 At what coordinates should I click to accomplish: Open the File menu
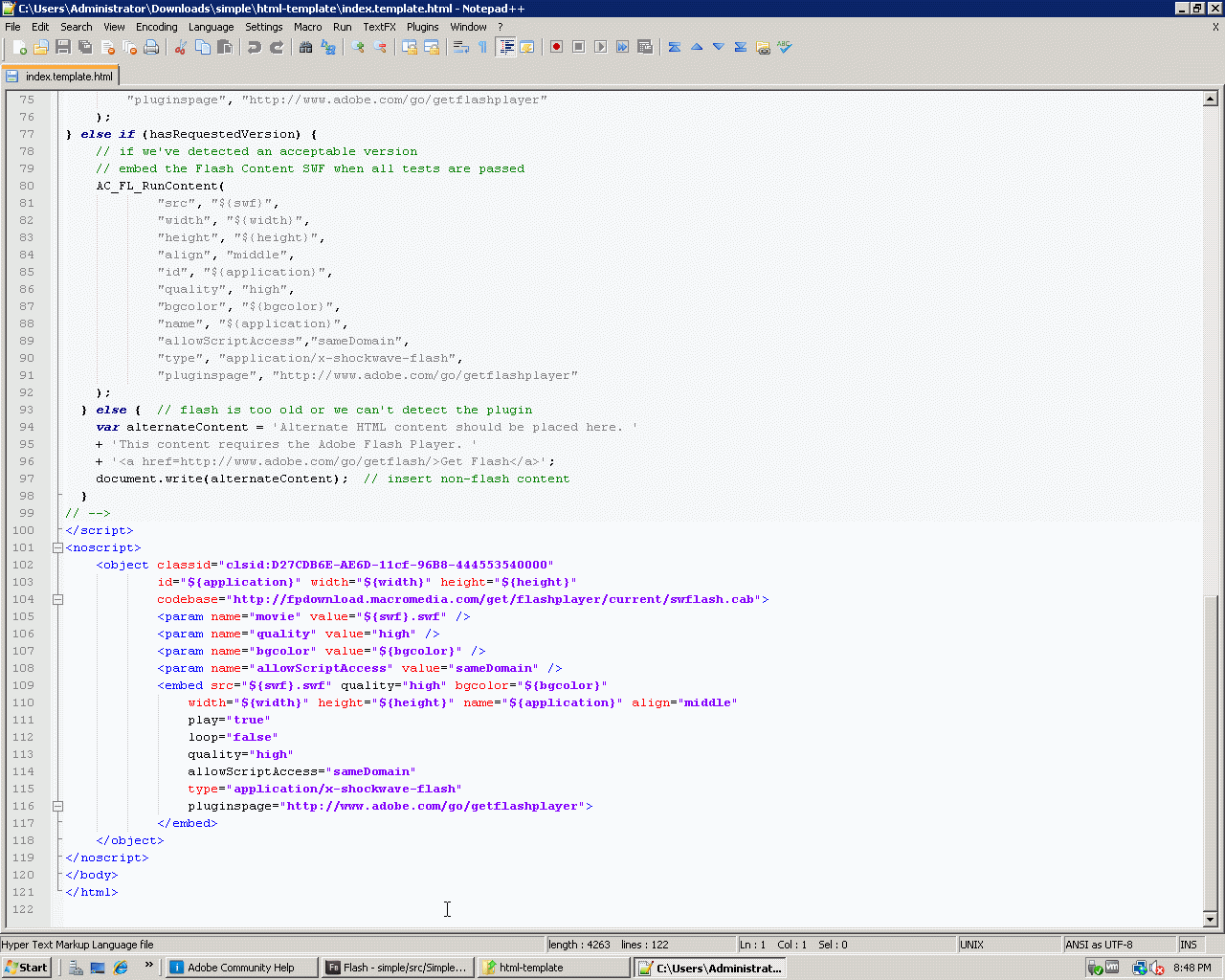[12, 27]
